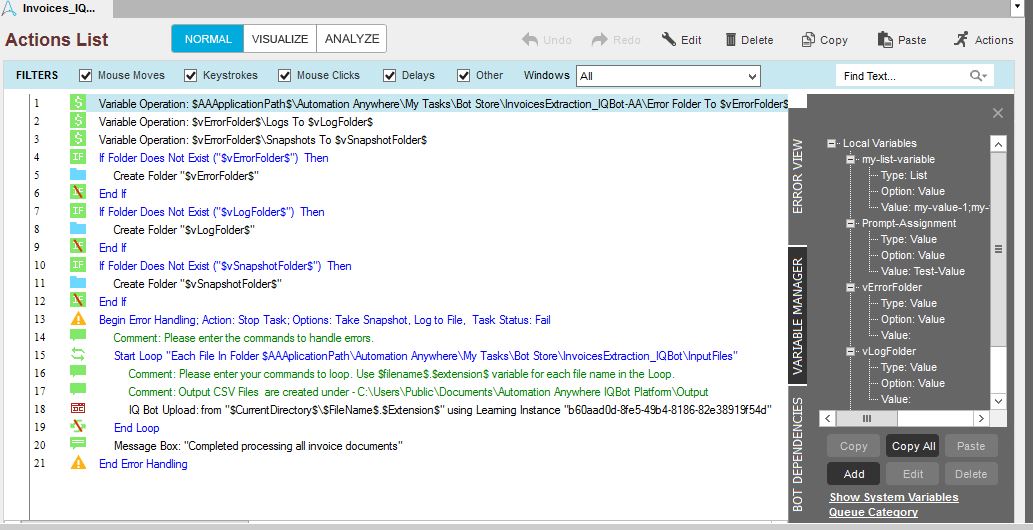Viewport: 1033px width, 530px height.
Task: Click the Edit wrench icon in toolbar
Action: pyautogui.click(x=669, y=40)
